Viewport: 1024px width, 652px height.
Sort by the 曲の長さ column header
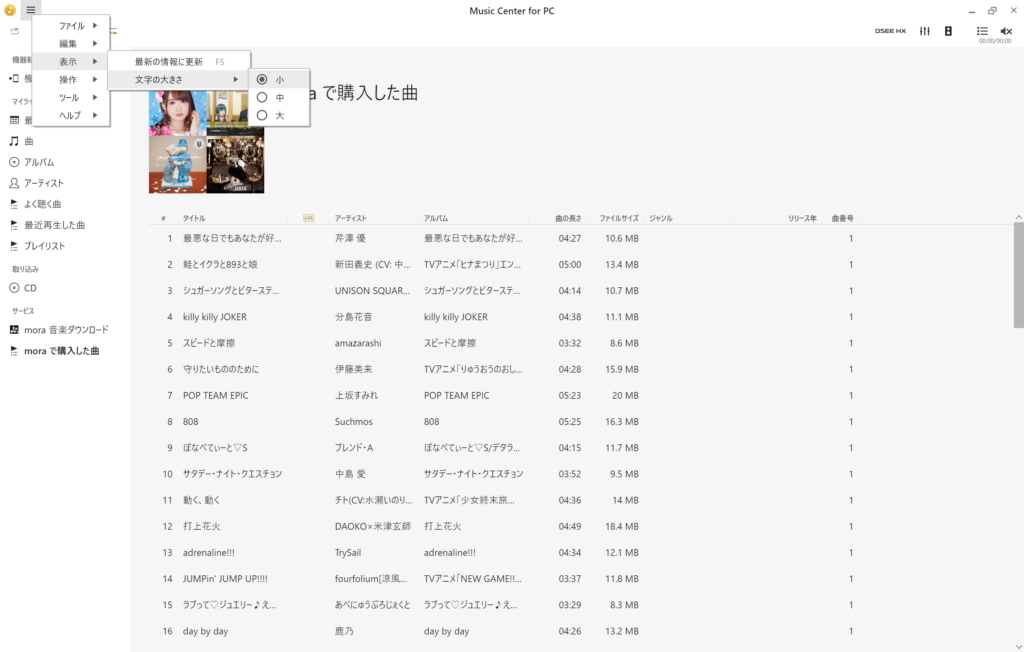[x=568, y=218]
